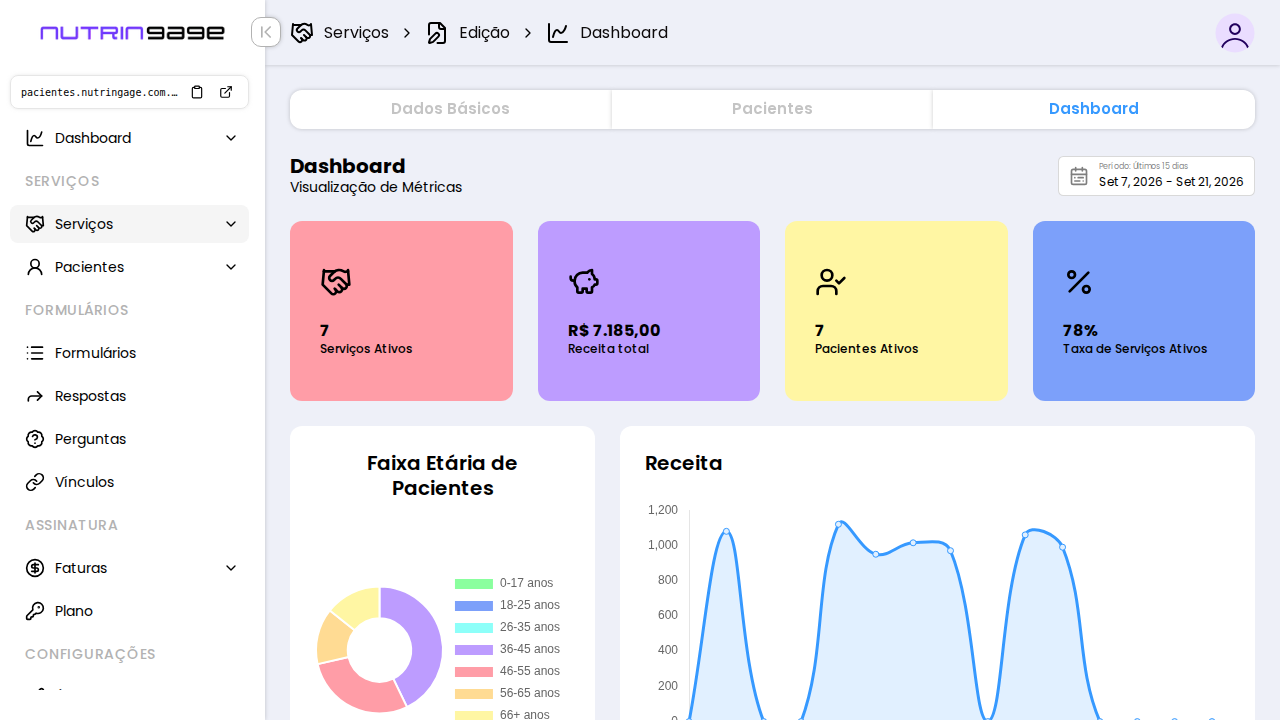Open the user profile avatar
1280x720 pixels.
pyautogui.click(x=1235, y=33)
